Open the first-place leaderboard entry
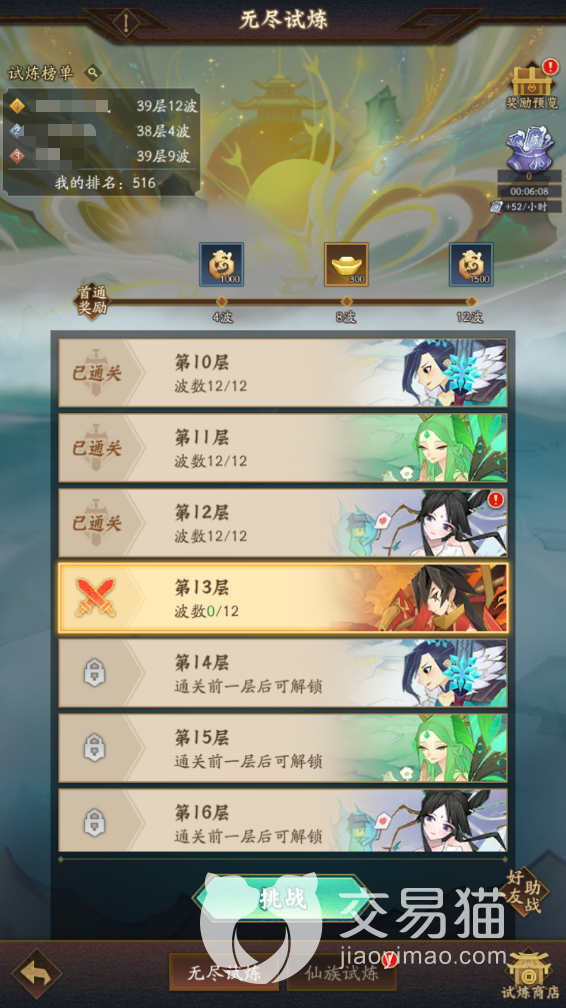The height and width of the screenshot is (1008, 566). point(102,106)
